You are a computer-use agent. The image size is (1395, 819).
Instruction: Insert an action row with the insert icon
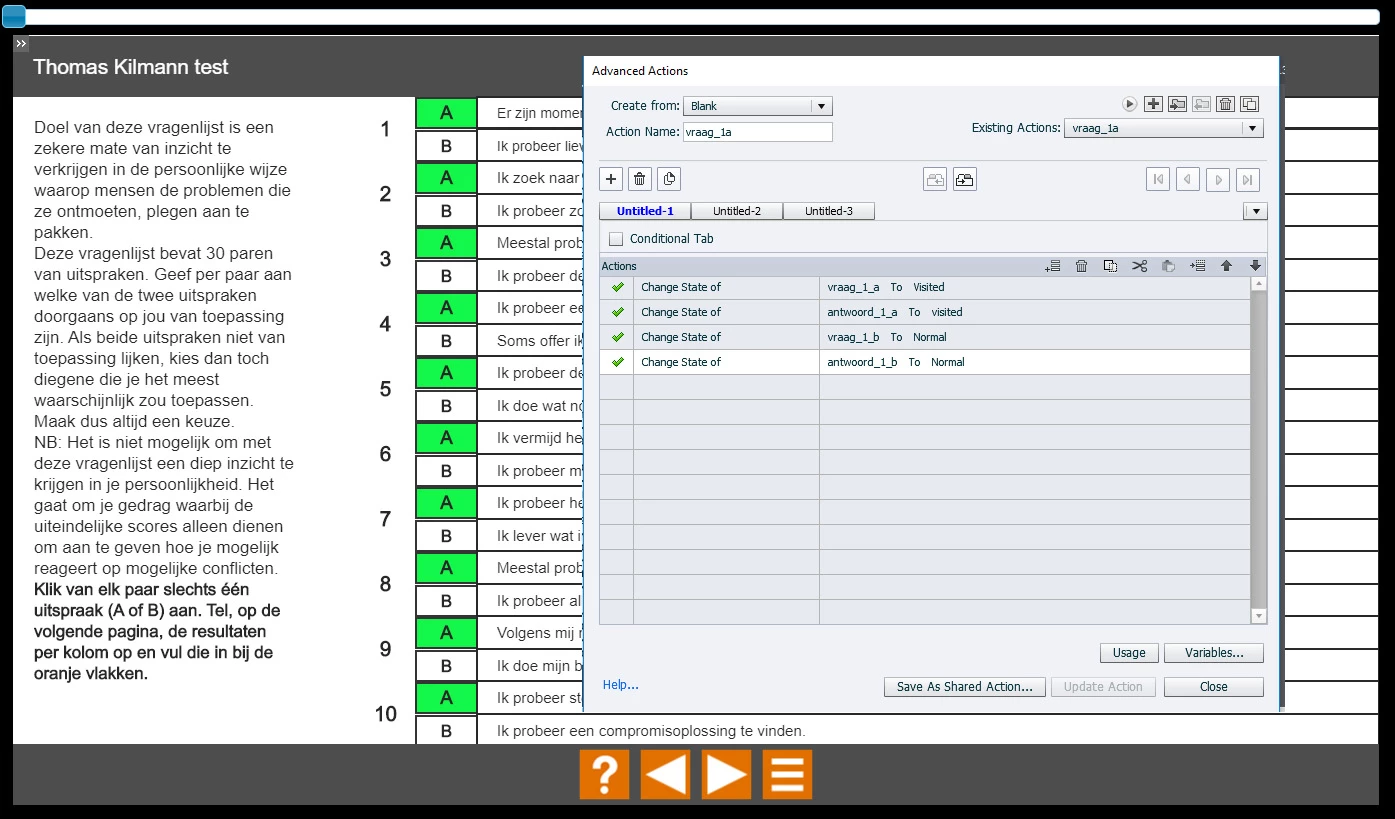(1197, 266)
